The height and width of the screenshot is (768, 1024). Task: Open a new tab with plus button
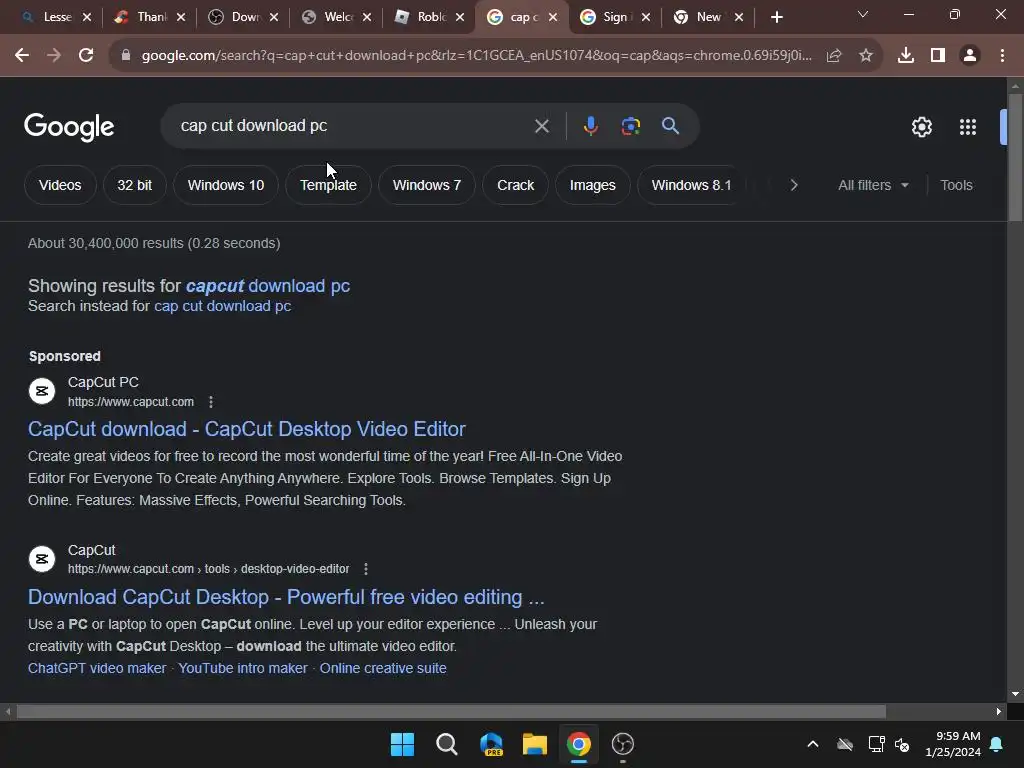[776, 17]
